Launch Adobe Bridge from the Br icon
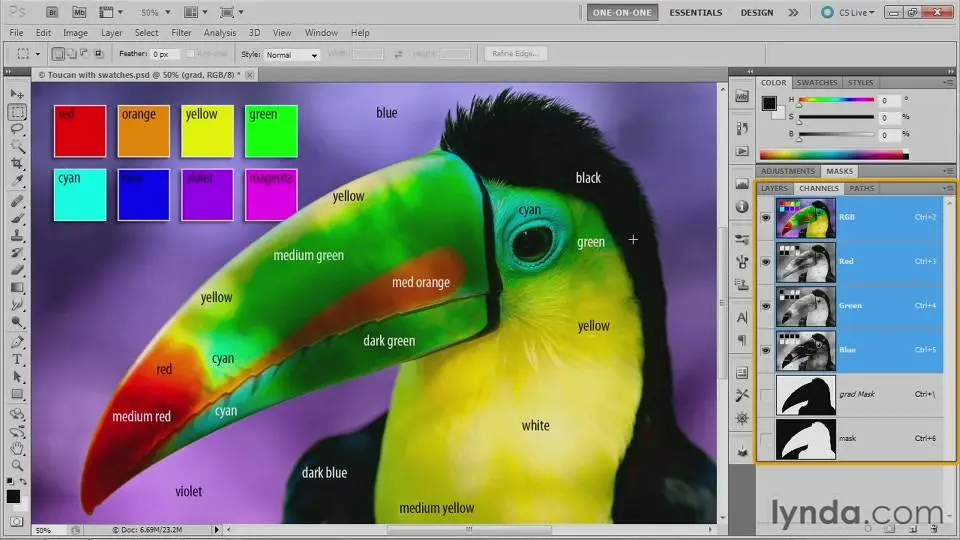This screenshot has width=960, height=540. click(x=50, y=13)
